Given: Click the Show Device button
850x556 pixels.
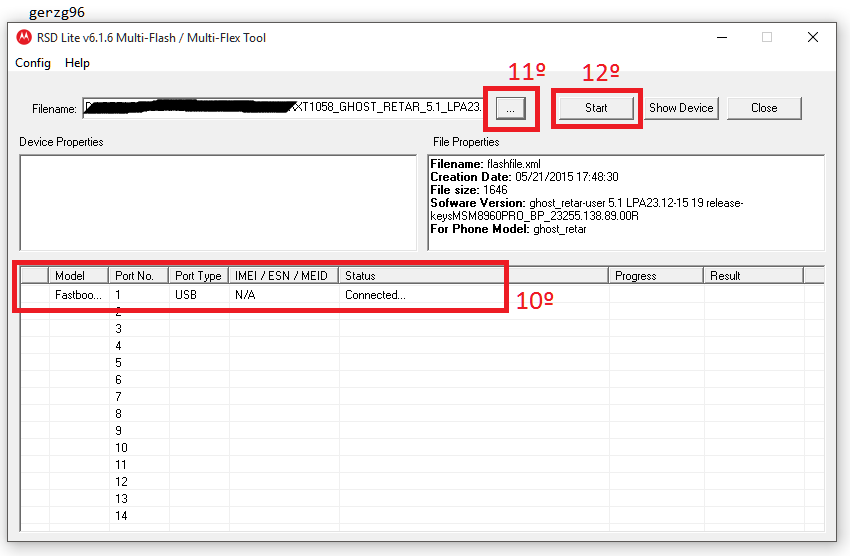Looking at the screenshot, I should (681, 108).
